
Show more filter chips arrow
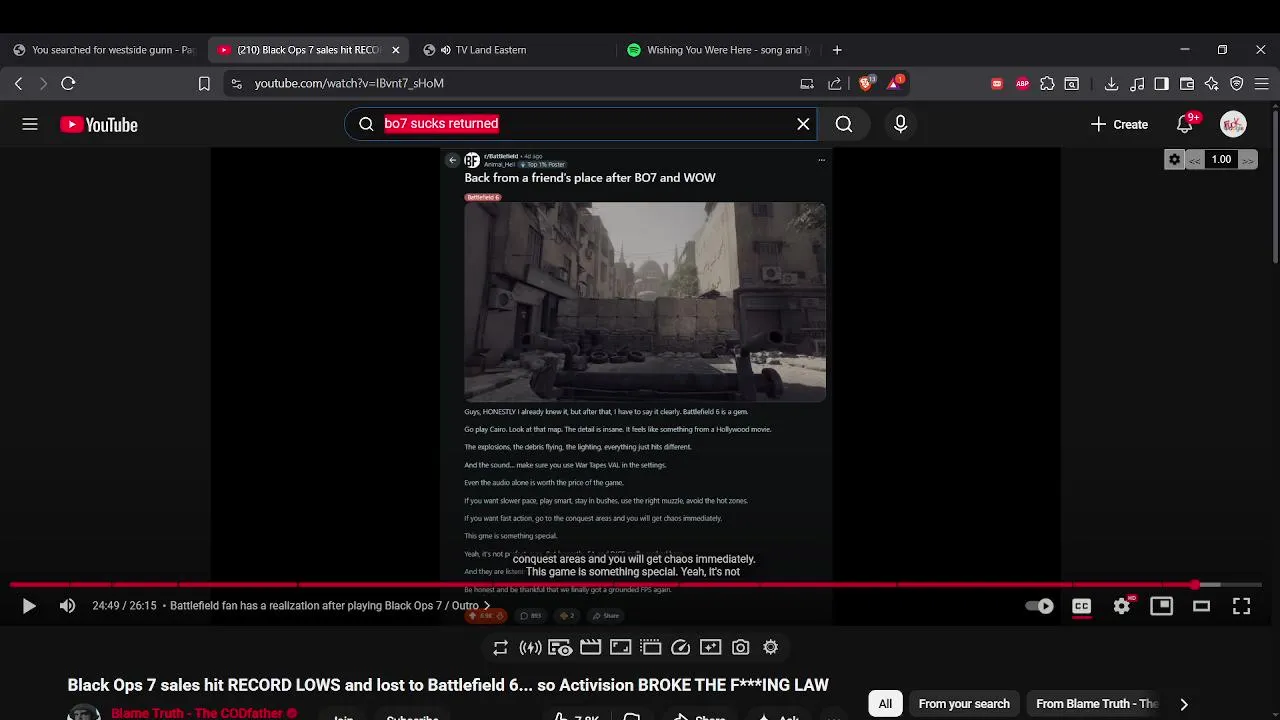[1184, 704]
